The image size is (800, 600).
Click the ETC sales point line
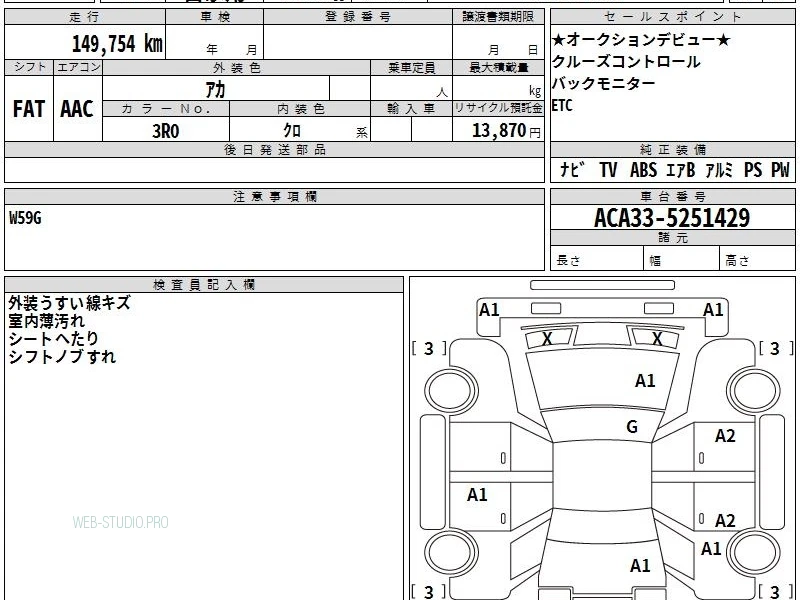[562, 105]
